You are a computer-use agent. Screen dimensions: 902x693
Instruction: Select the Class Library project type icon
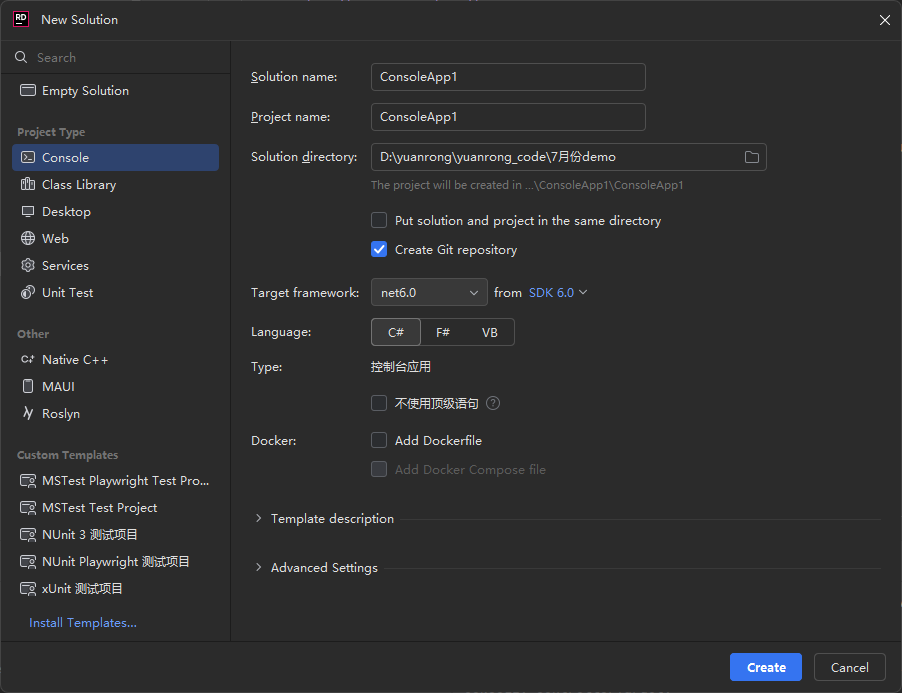tap(28, 185)
